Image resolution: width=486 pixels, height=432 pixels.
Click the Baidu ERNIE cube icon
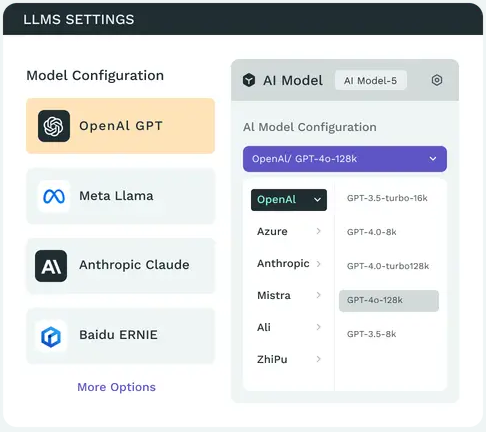pyautogui.click(x=51, y=336)
